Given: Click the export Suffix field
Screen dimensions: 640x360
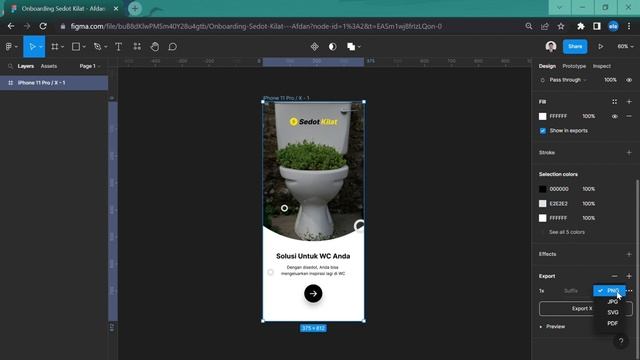Looking at the screenshot, I should tap(571, 291).
